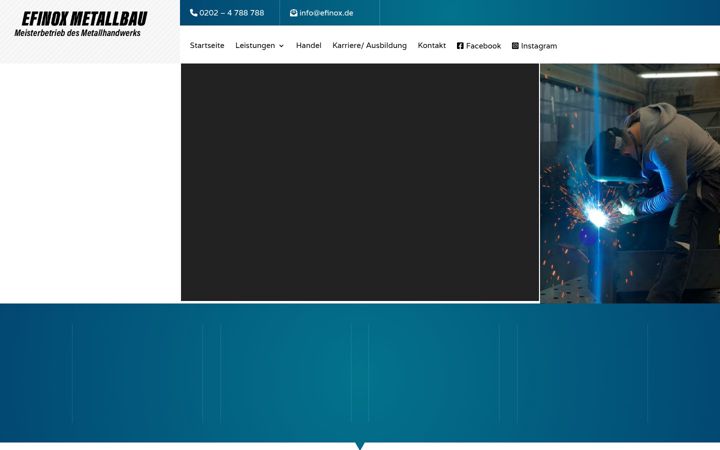Call the number 0202 – 4 788 788

click(x=232, y=13)
